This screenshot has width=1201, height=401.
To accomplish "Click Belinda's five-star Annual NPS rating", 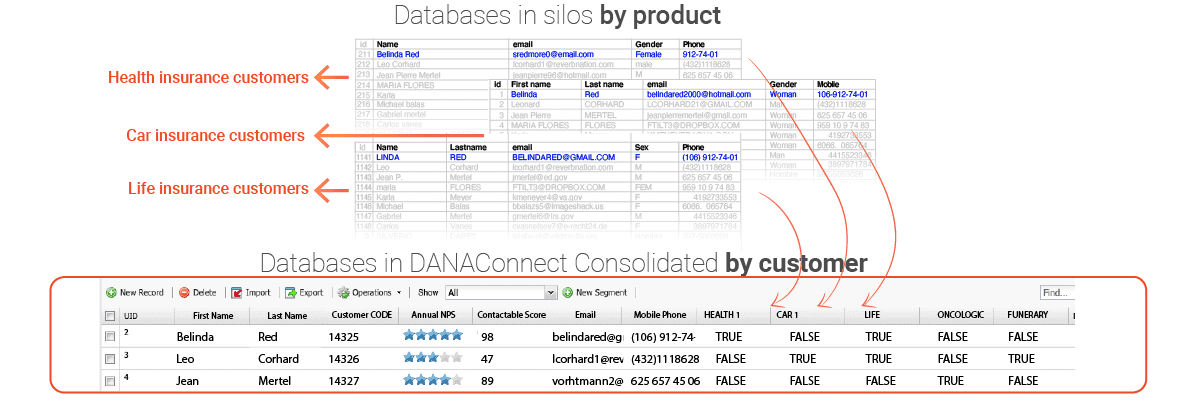I will 433,336.
